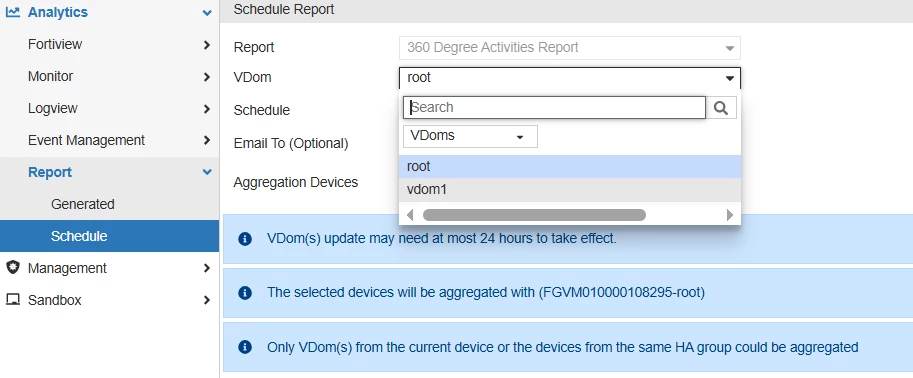
Task: Toggle the VDom root dropdown
Action: pyautogui.click(x=569, y=78)
